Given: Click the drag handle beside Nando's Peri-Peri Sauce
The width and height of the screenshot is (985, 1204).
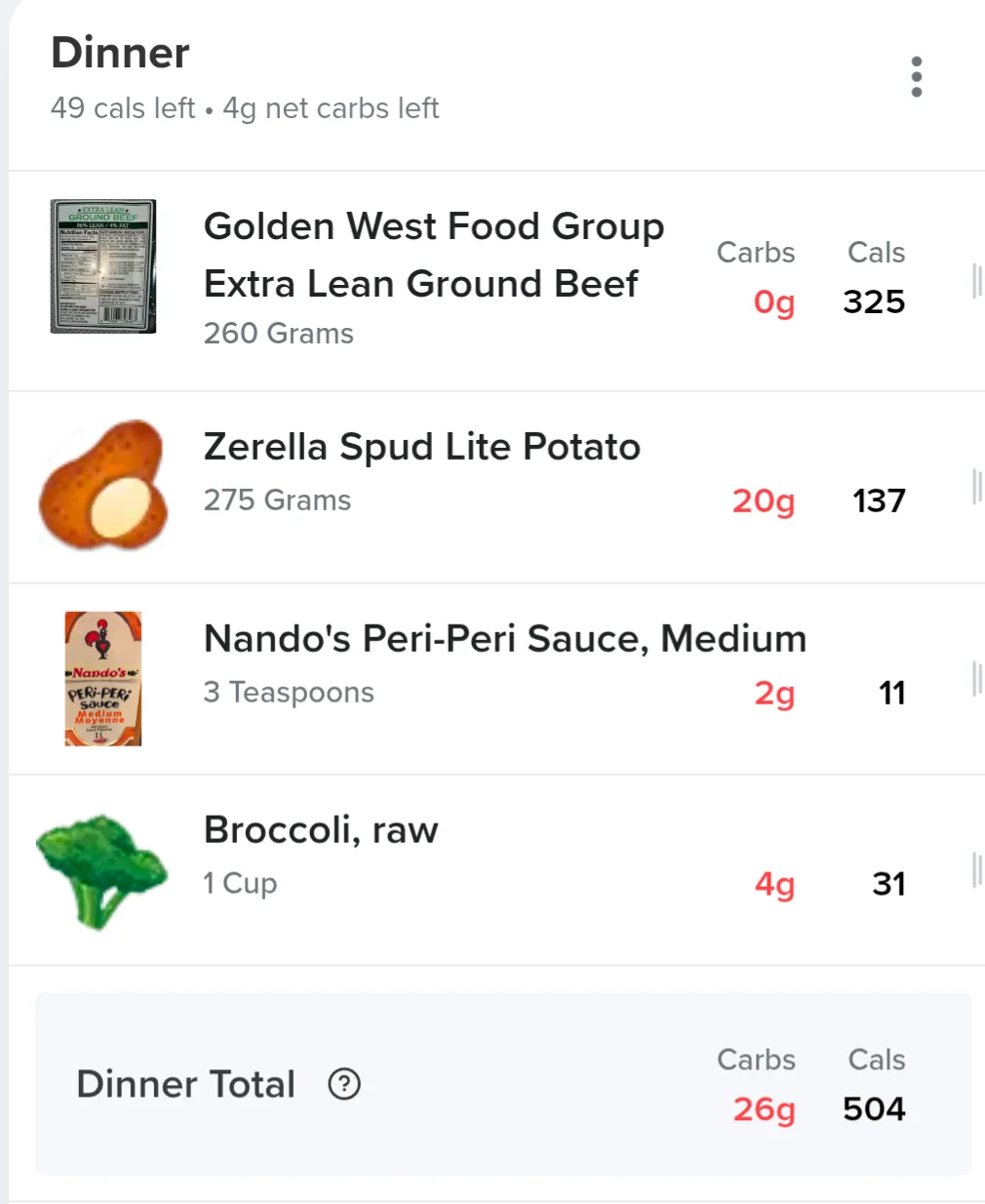Looking at the screenshot, I should coord(975,678).
